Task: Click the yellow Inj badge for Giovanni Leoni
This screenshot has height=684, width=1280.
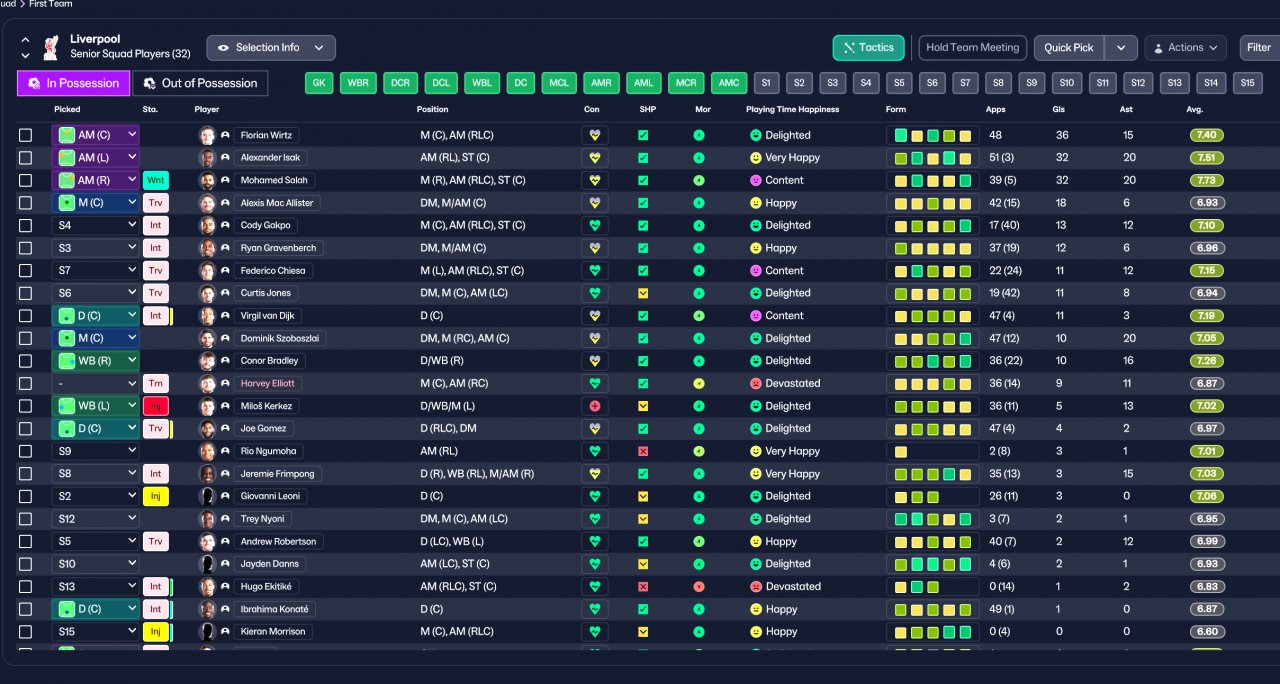Action: pos(155,496)
